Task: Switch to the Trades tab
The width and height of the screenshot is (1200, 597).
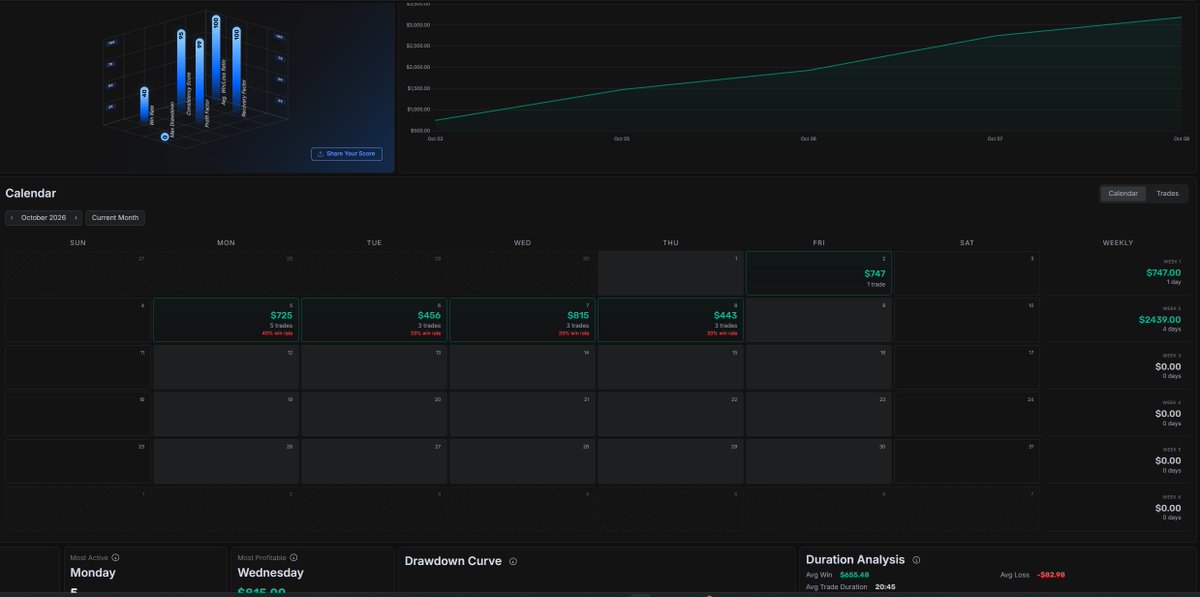Action: tap(1167, 193)
